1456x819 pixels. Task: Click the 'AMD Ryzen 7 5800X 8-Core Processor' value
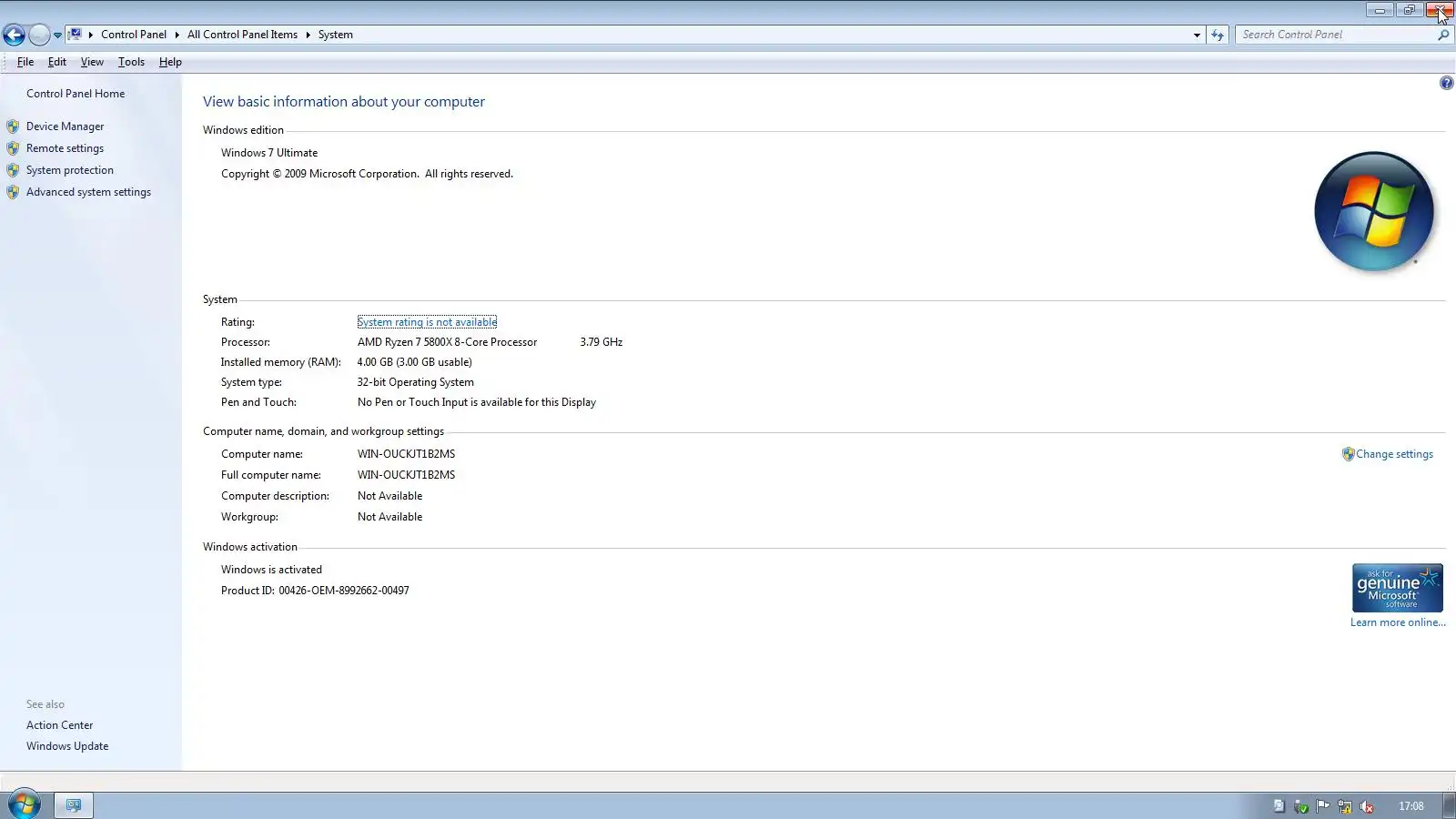[447, 342]
